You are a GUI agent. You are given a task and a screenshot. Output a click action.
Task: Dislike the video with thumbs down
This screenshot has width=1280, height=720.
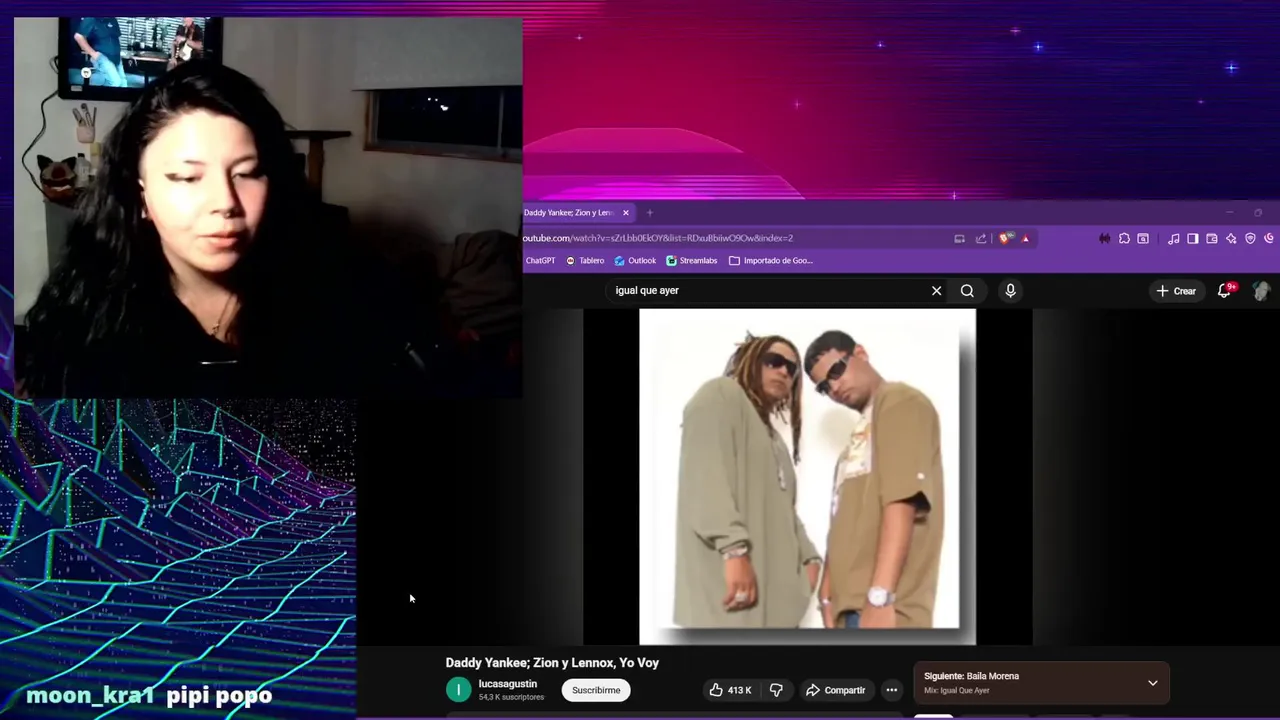pos(776,690)
